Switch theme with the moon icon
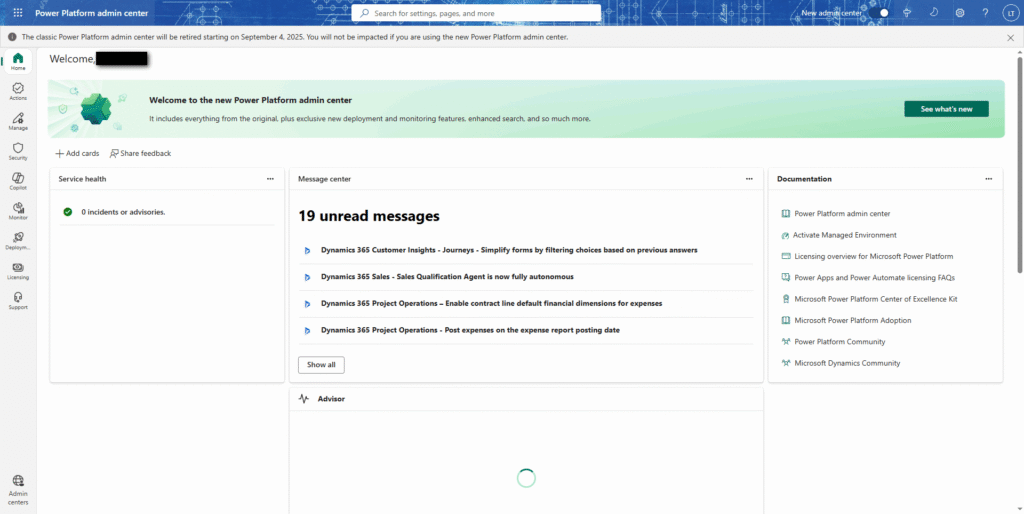Screen dimensions: 1024x514 point(934,13)
